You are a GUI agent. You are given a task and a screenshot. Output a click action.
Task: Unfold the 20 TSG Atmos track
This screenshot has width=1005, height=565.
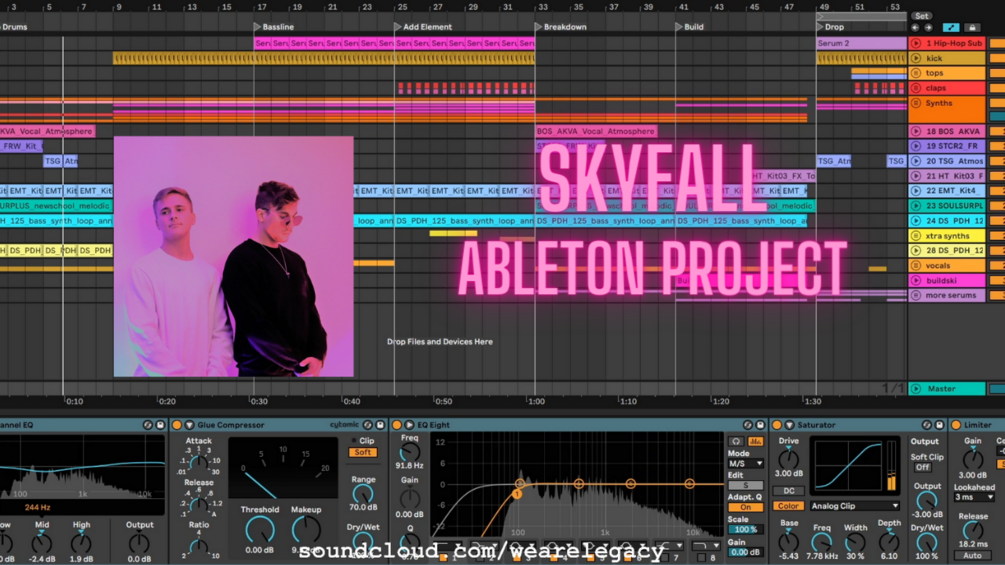tap(916, 161)
